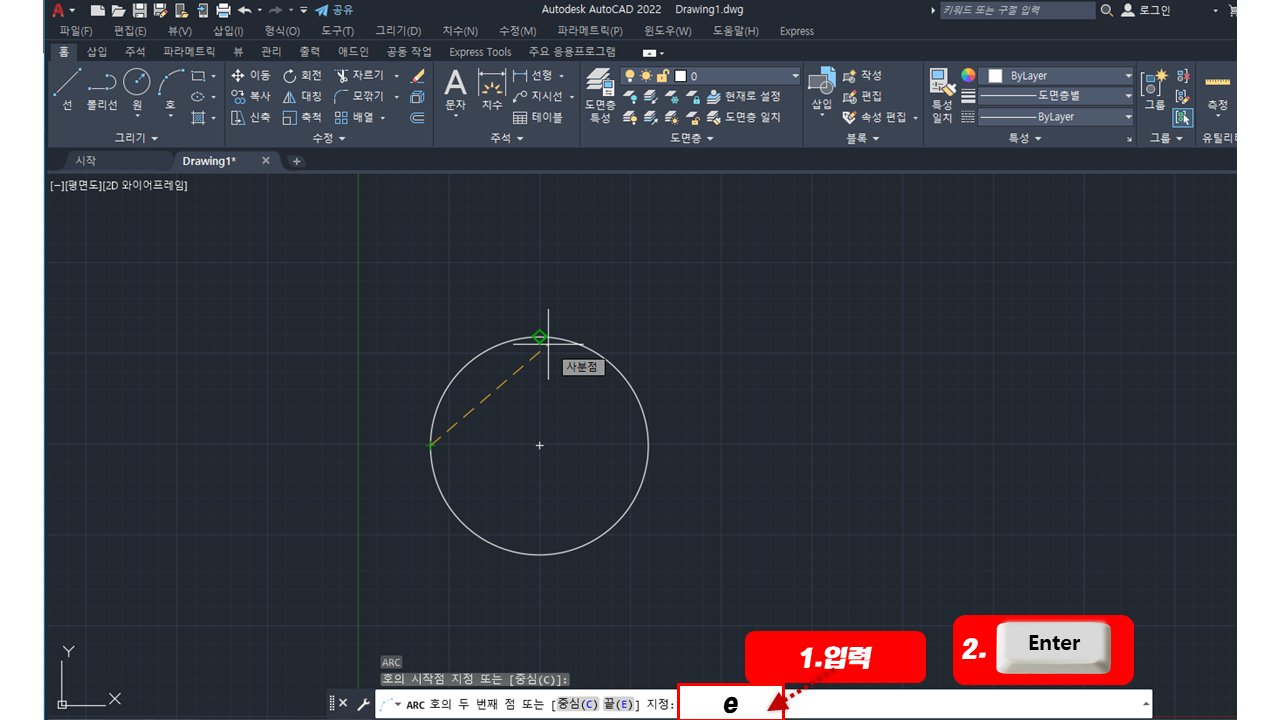This screenshot has width=1280, height=720.
Task: Switch to the 파라메트릭 ribbon tab
Action: click(x=189, y=52)
